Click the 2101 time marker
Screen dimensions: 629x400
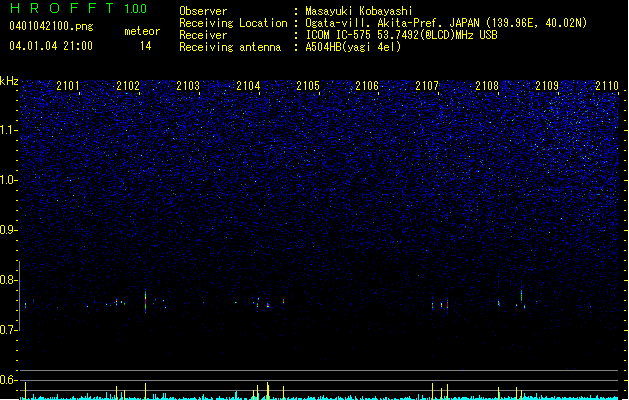click(x=68, y=86)
